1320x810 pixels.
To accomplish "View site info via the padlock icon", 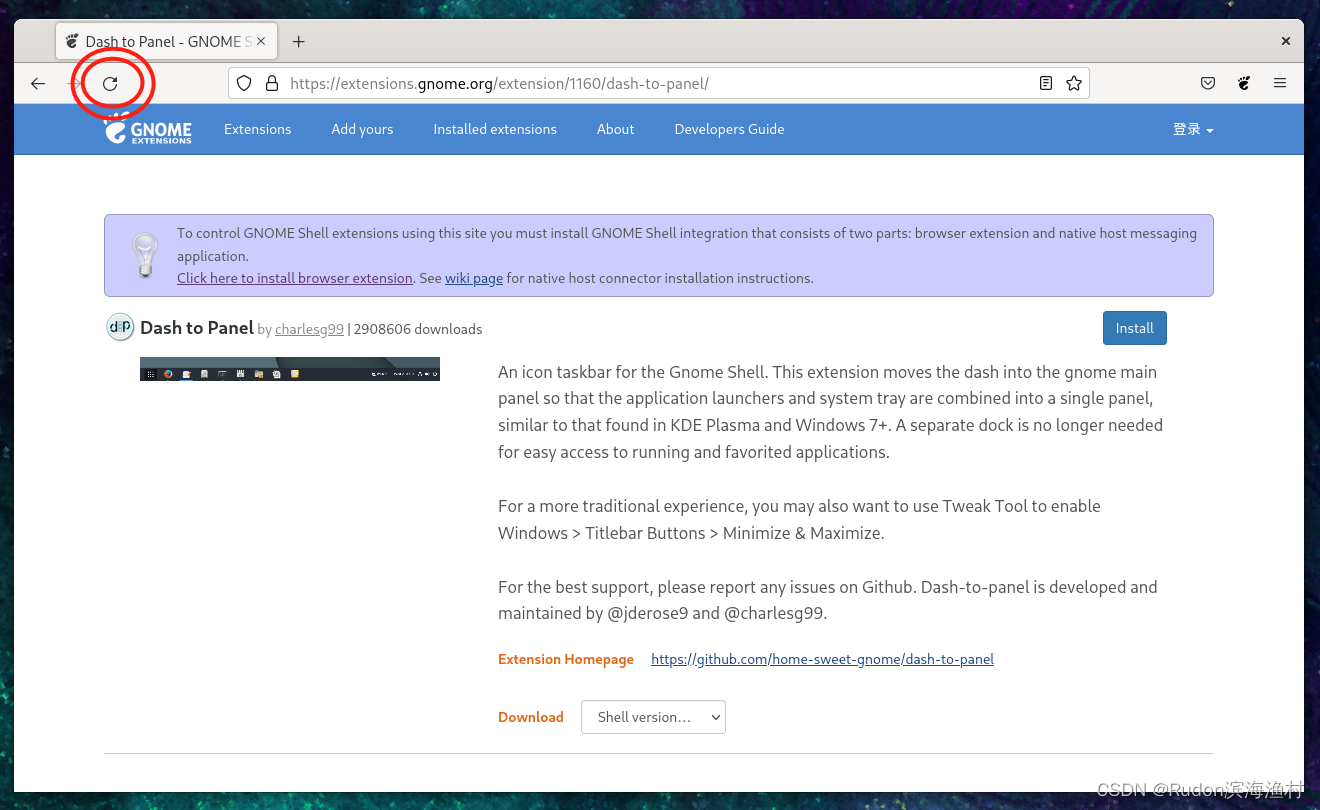I will pyautogui.click(x=271, y=84).
